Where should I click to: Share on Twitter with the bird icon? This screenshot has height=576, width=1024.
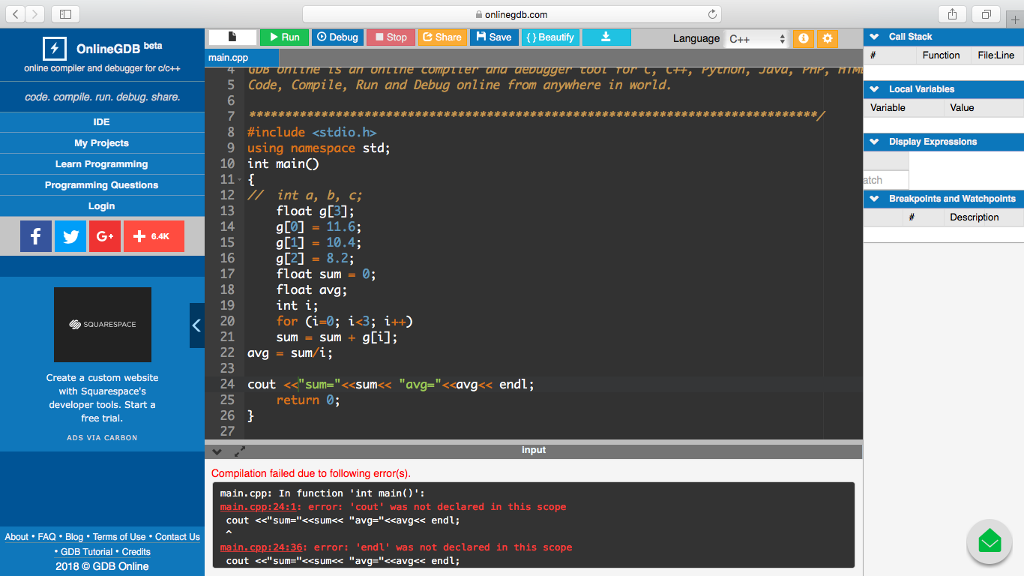tap(71, 236)
